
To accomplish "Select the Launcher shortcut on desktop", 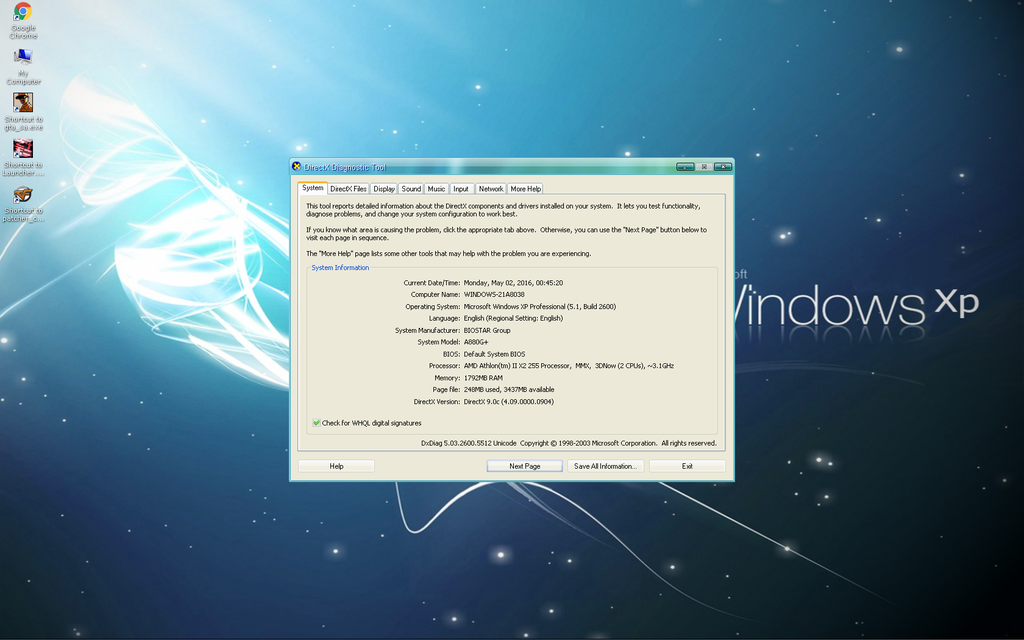I will 23,149.
